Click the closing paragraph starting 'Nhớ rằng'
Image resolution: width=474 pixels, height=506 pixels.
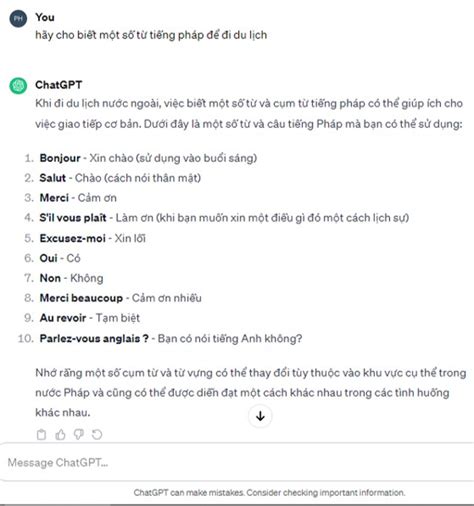click(x=251, y=393)
